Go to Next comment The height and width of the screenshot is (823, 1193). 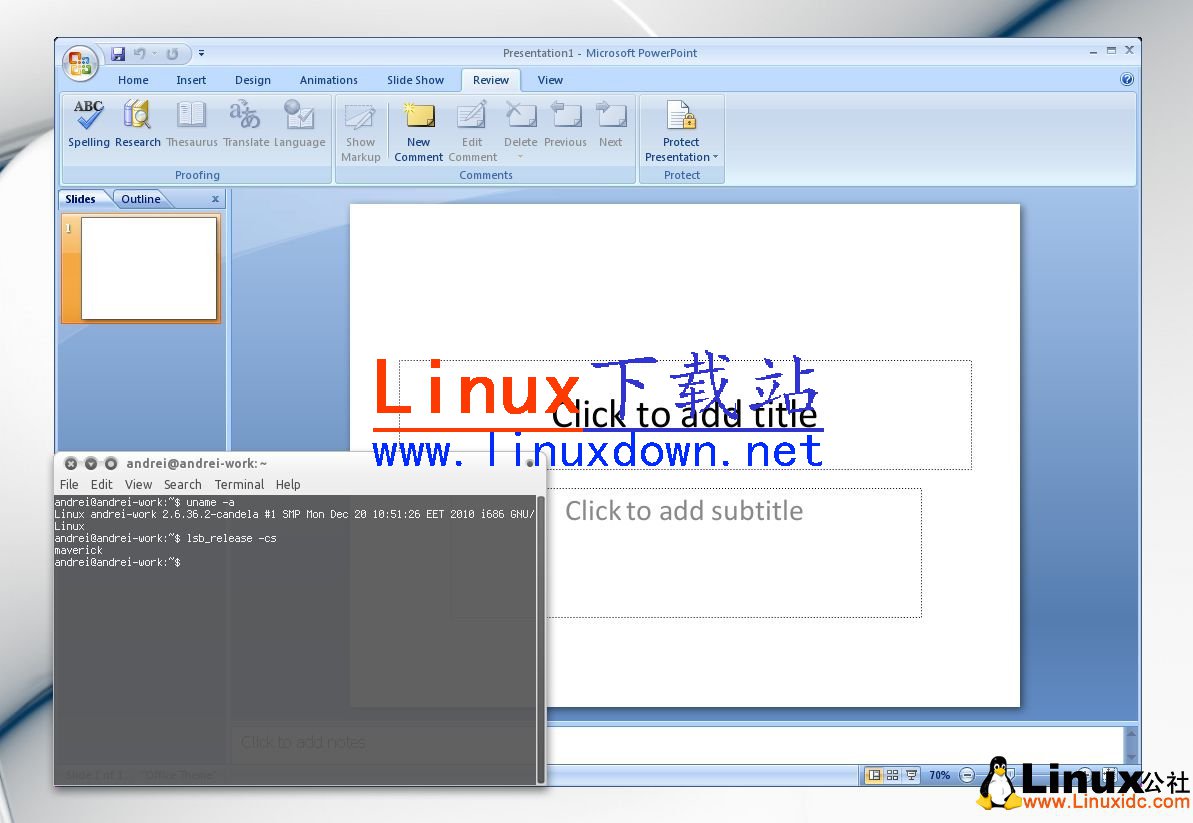(x=611, y=123)
